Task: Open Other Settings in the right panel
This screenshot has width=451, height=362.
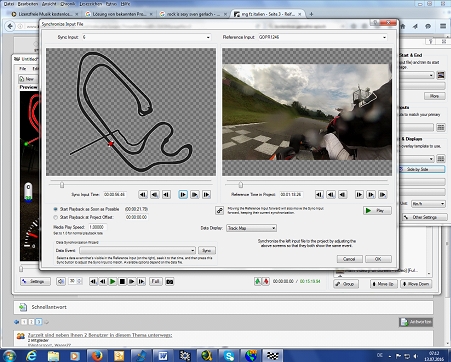Action: (x=425, y=217)
